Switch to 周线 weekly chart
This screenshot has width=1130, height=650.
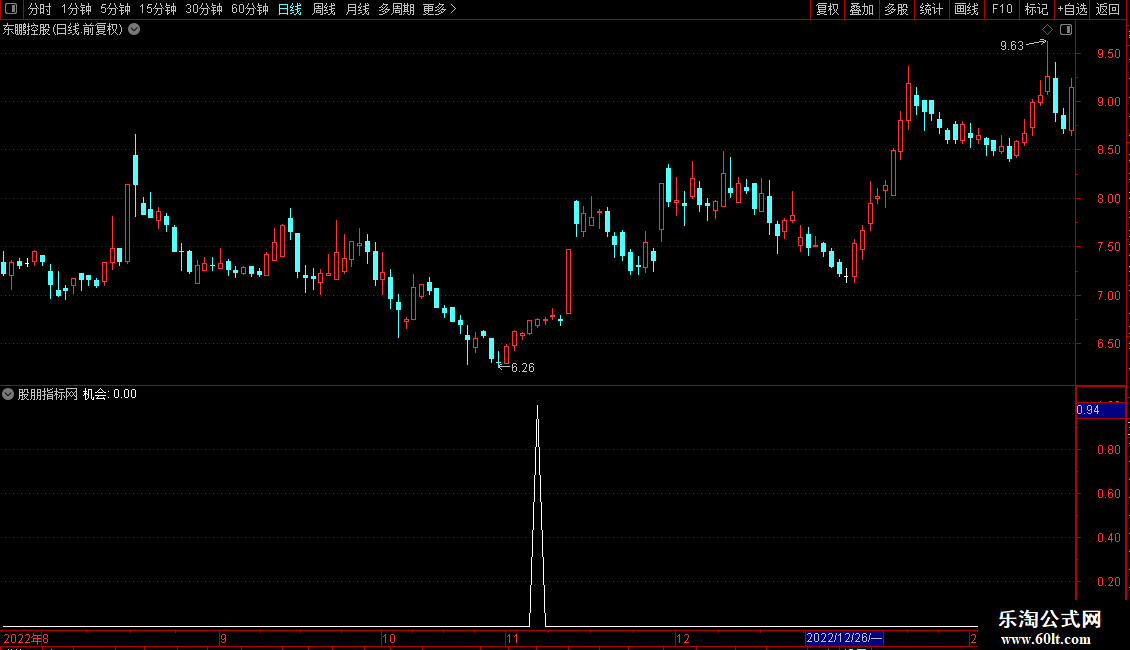(x=324, y=9)
